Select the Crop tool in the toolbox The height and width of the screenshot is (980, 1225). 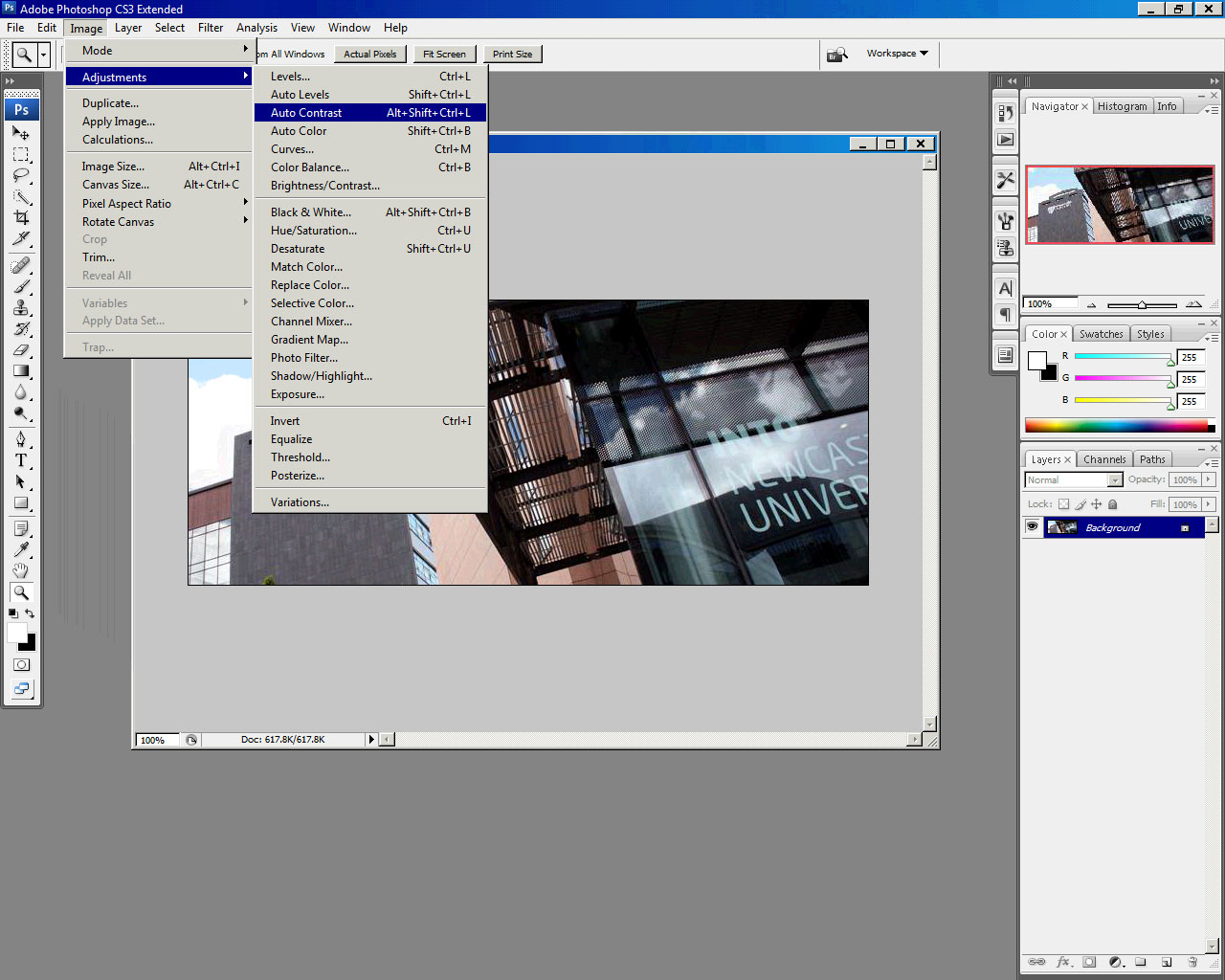(21, 218)
